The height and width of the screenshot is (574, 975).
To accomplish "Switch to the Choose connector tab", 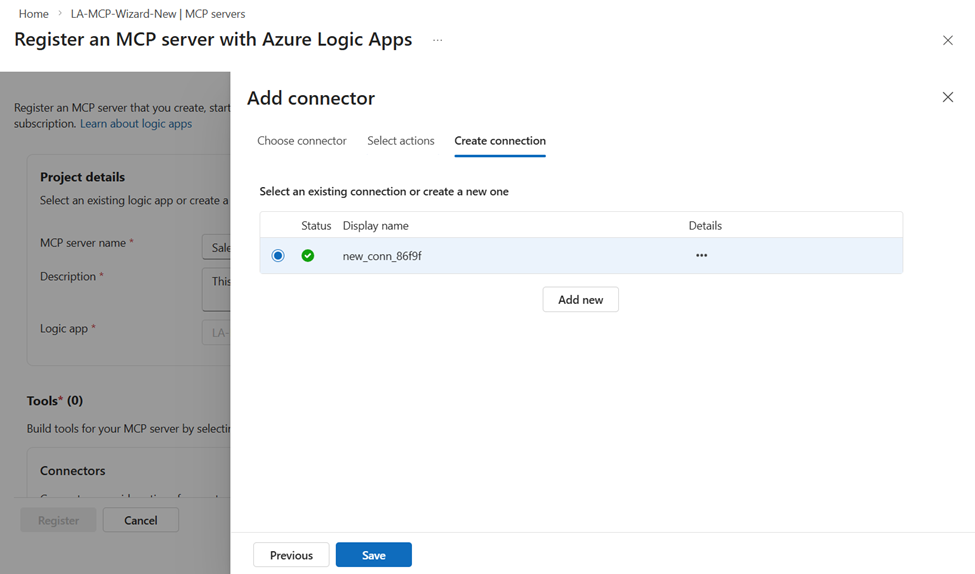I will 302,141.
